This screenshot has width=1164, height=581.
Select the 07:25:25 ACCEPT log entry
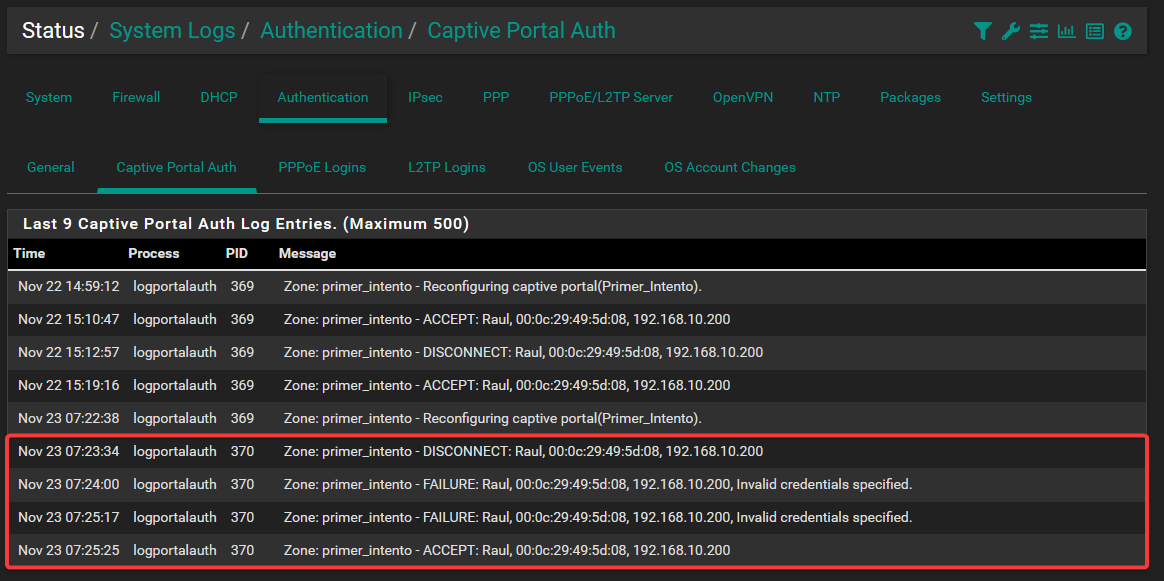click(x=506, y=550)
